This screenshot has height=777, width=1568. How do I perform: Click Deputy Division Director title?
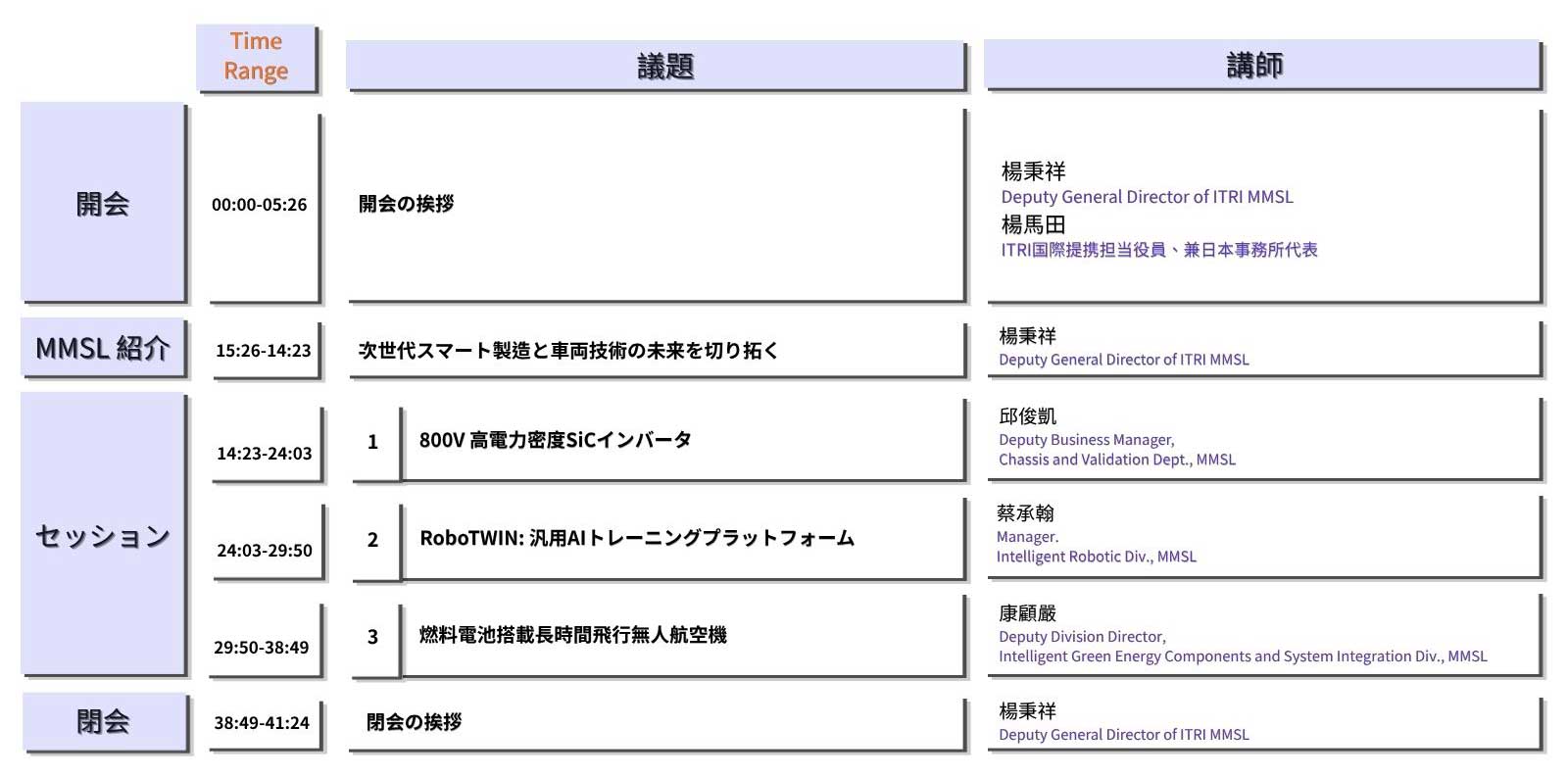pos(1082,637)
